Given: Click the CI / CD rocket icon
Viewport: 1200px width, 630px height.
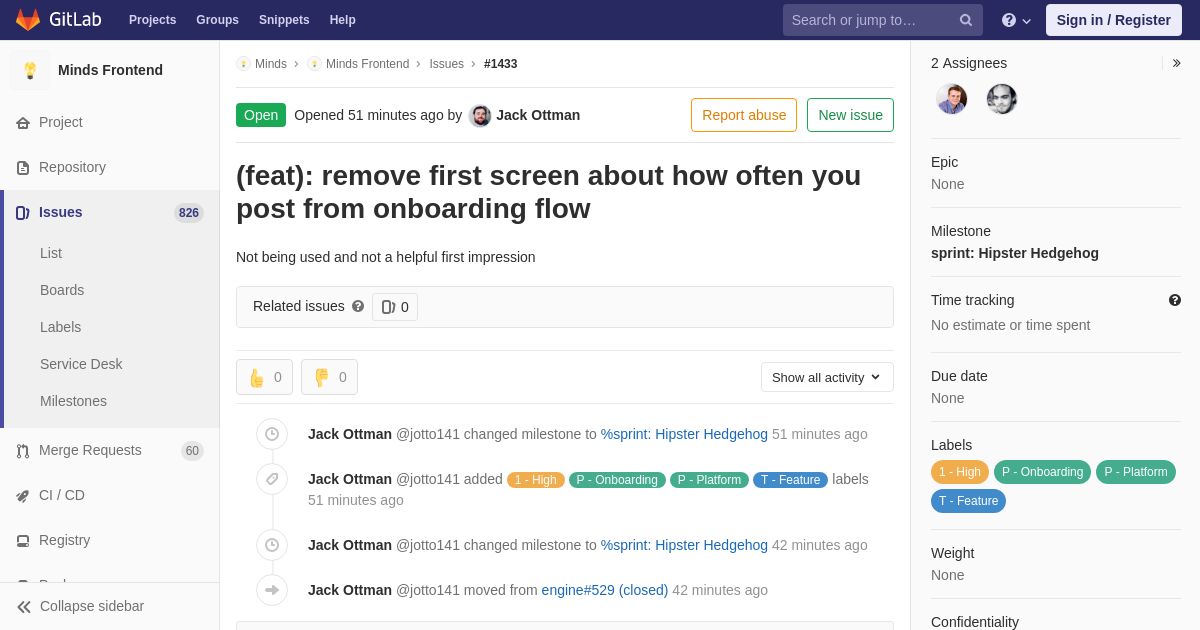Looking at the screenshot, I should click(23, 495).
